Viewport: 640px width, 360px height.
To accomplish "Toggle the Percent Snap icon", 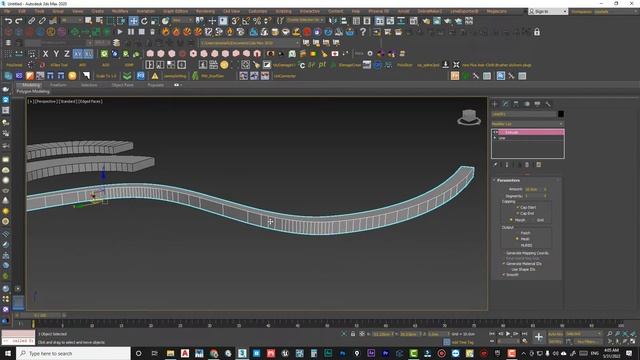I will 257,20.
